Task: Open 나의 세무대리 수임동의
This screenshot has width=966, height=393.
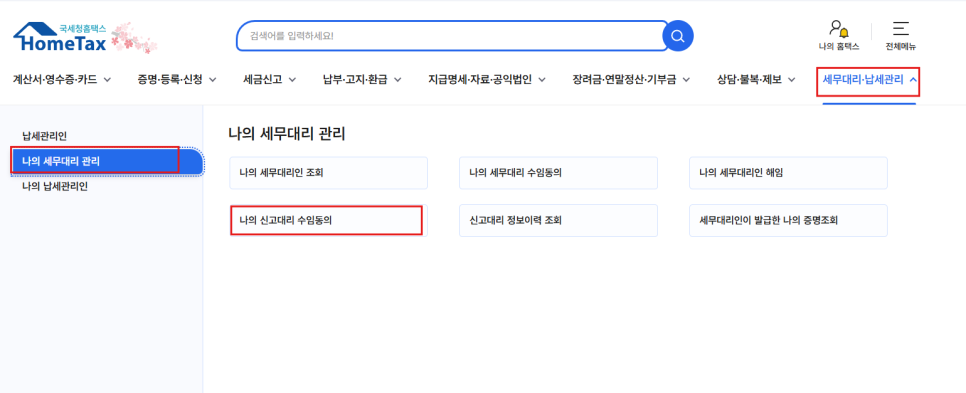Action: point(558,173)
